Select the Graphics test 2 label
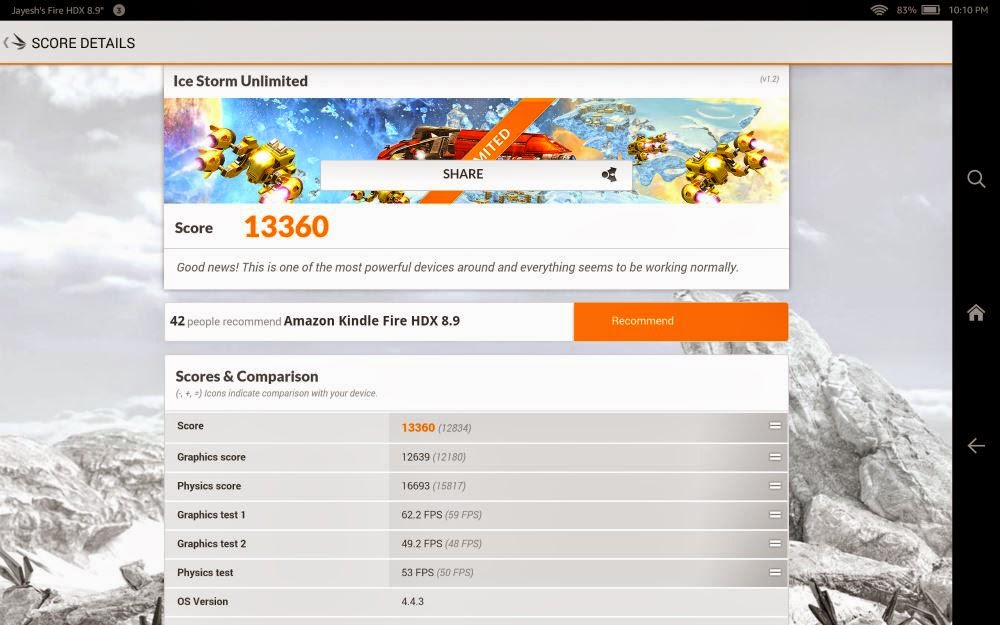Viewport: 1000px width, 625px height. [x=212, y=543]
